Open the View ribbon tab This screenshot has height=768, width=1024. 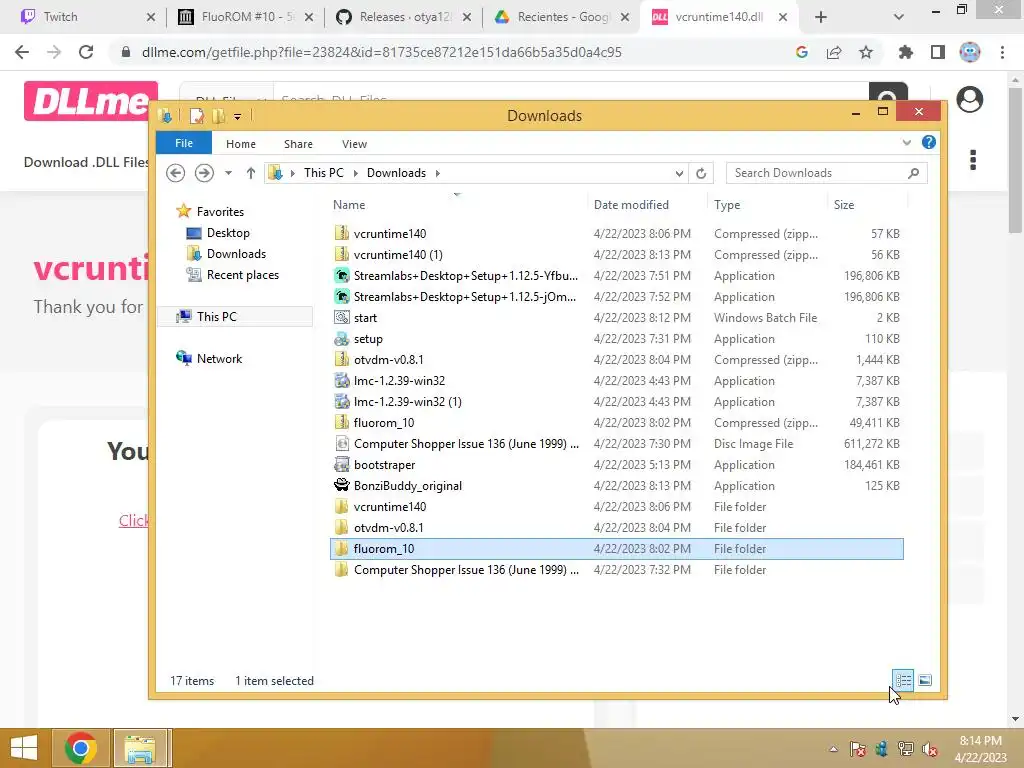pyautogui.click(x=354, y=144)
